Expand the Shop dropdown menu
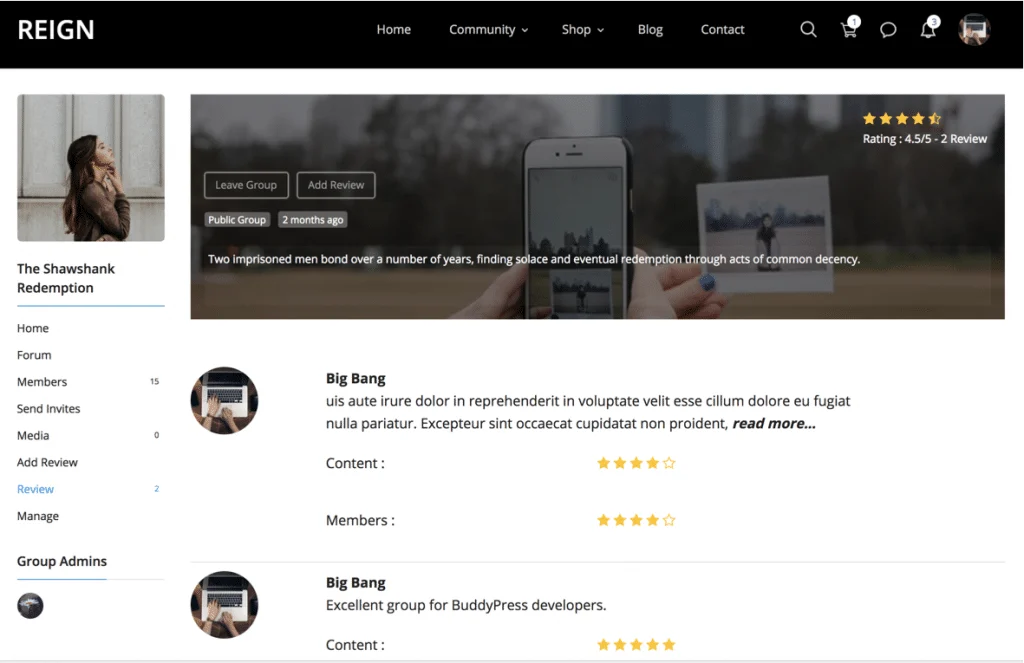Screen dimensions: 1024x663 pyautogui.click(x=583, y=29)
